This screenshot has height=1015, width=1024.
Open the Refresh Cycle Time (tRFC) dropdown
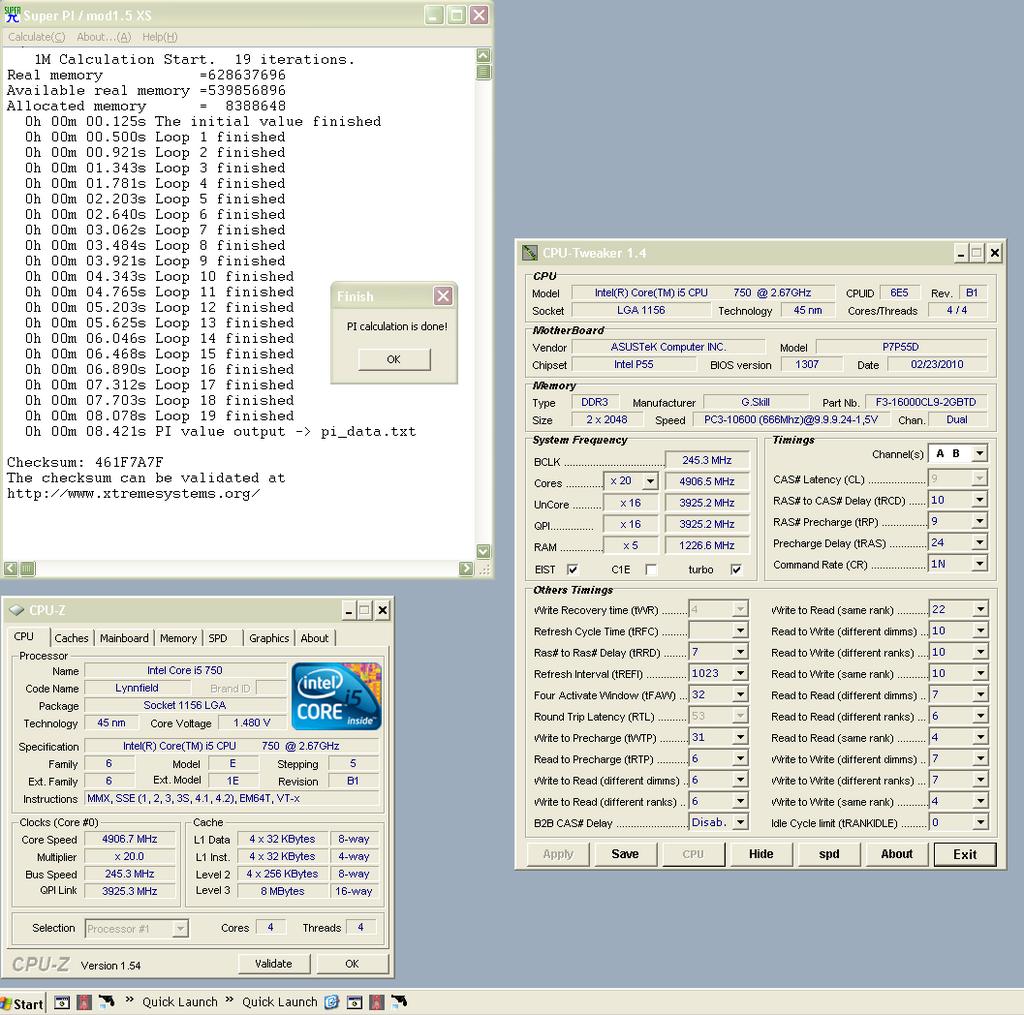[740, 631]
